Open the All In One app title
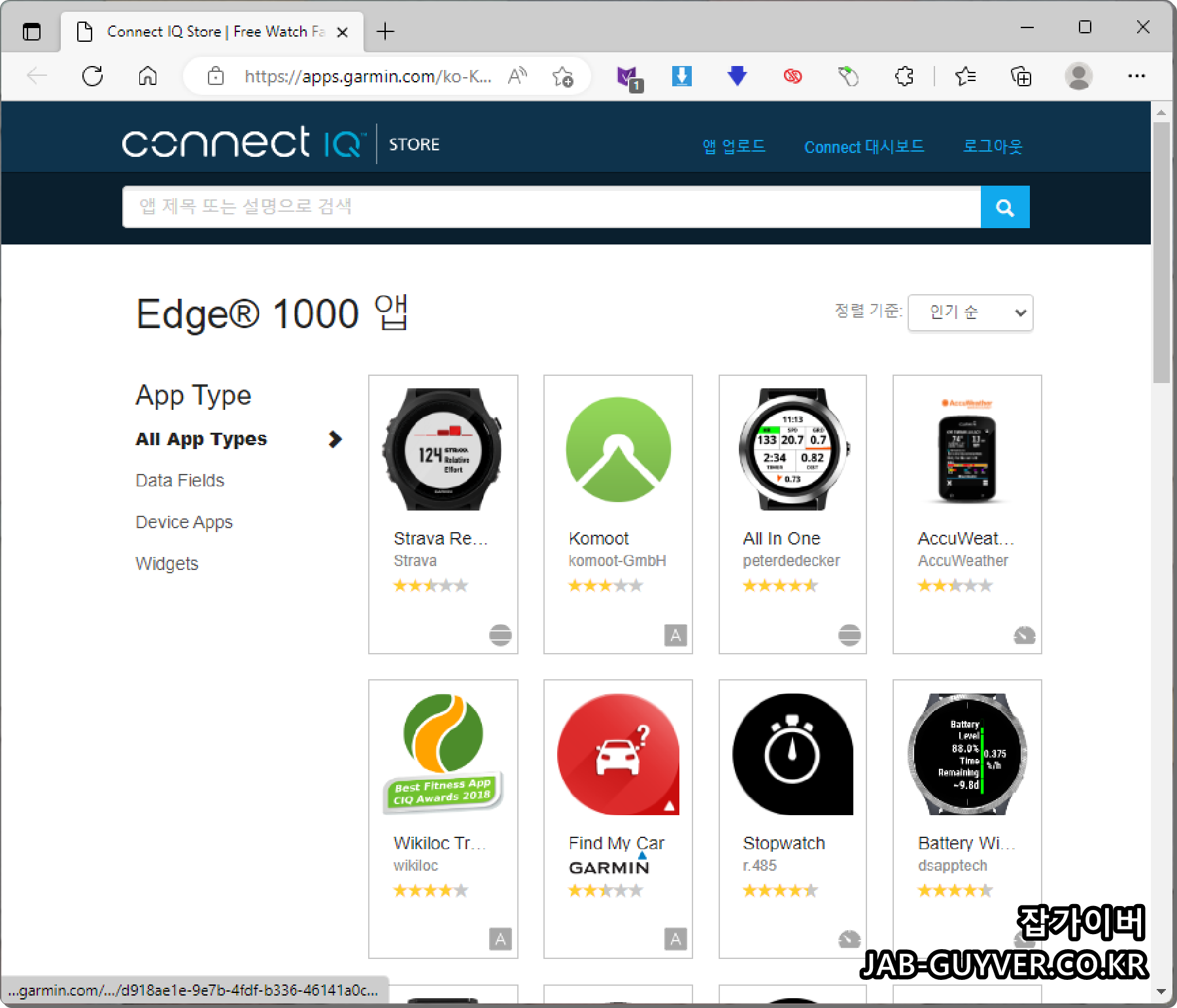Viewport: 1177px width, 1008px height. click(x=781, y=539)
